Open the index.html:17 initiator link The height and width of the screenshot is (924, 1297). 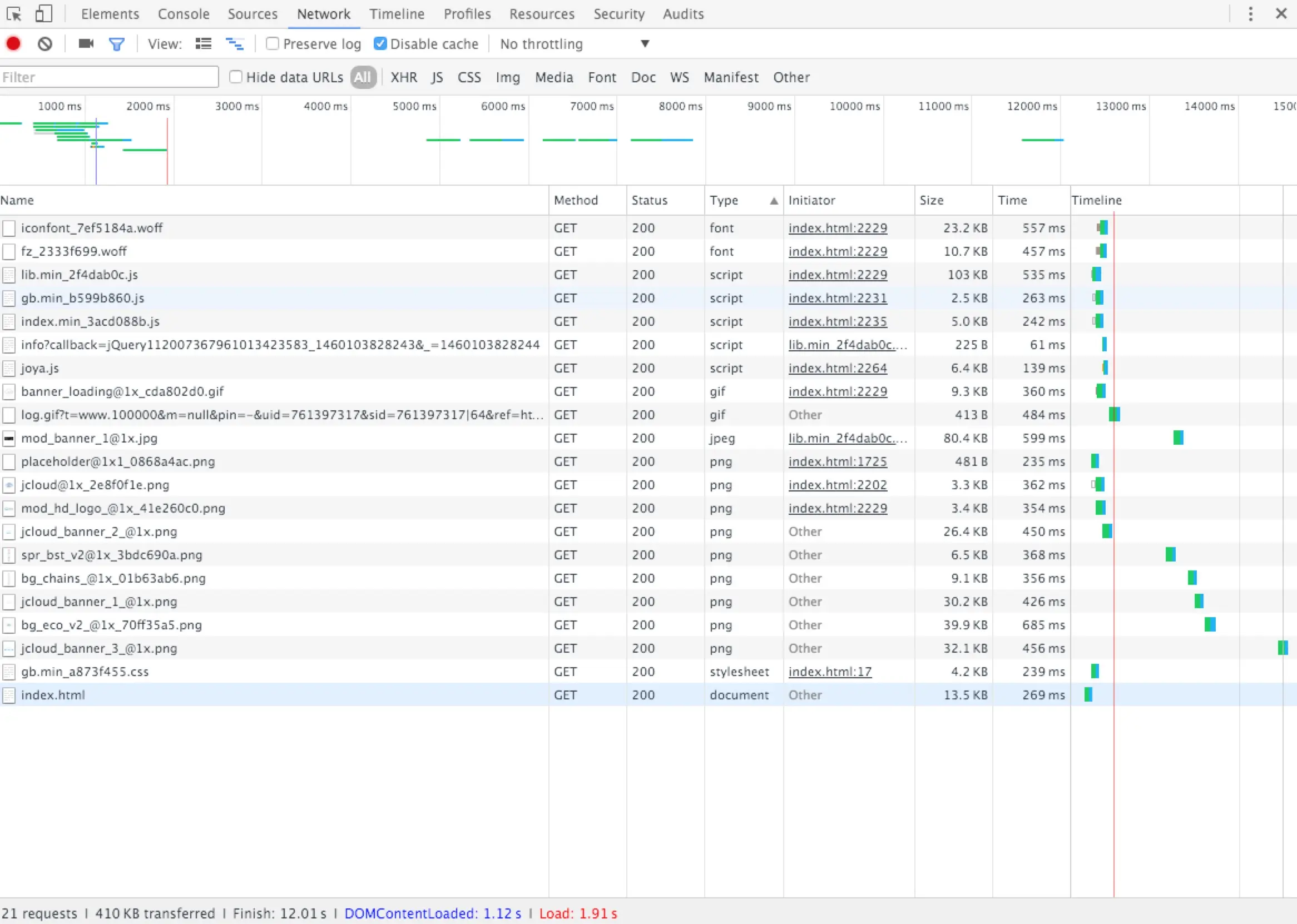point(829,672)
